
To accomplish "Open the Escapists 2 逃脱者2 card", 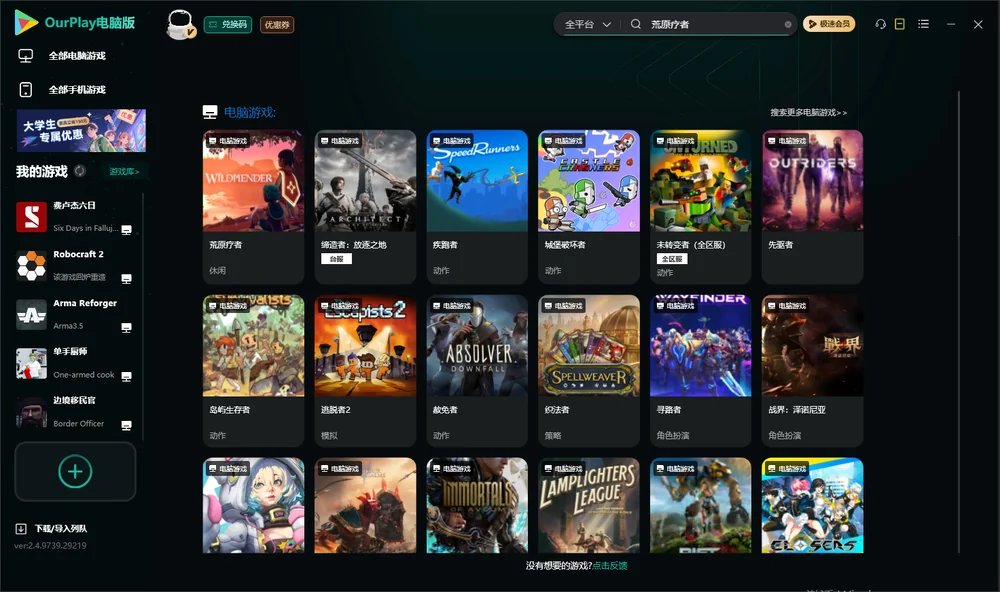I will point(365,371).
